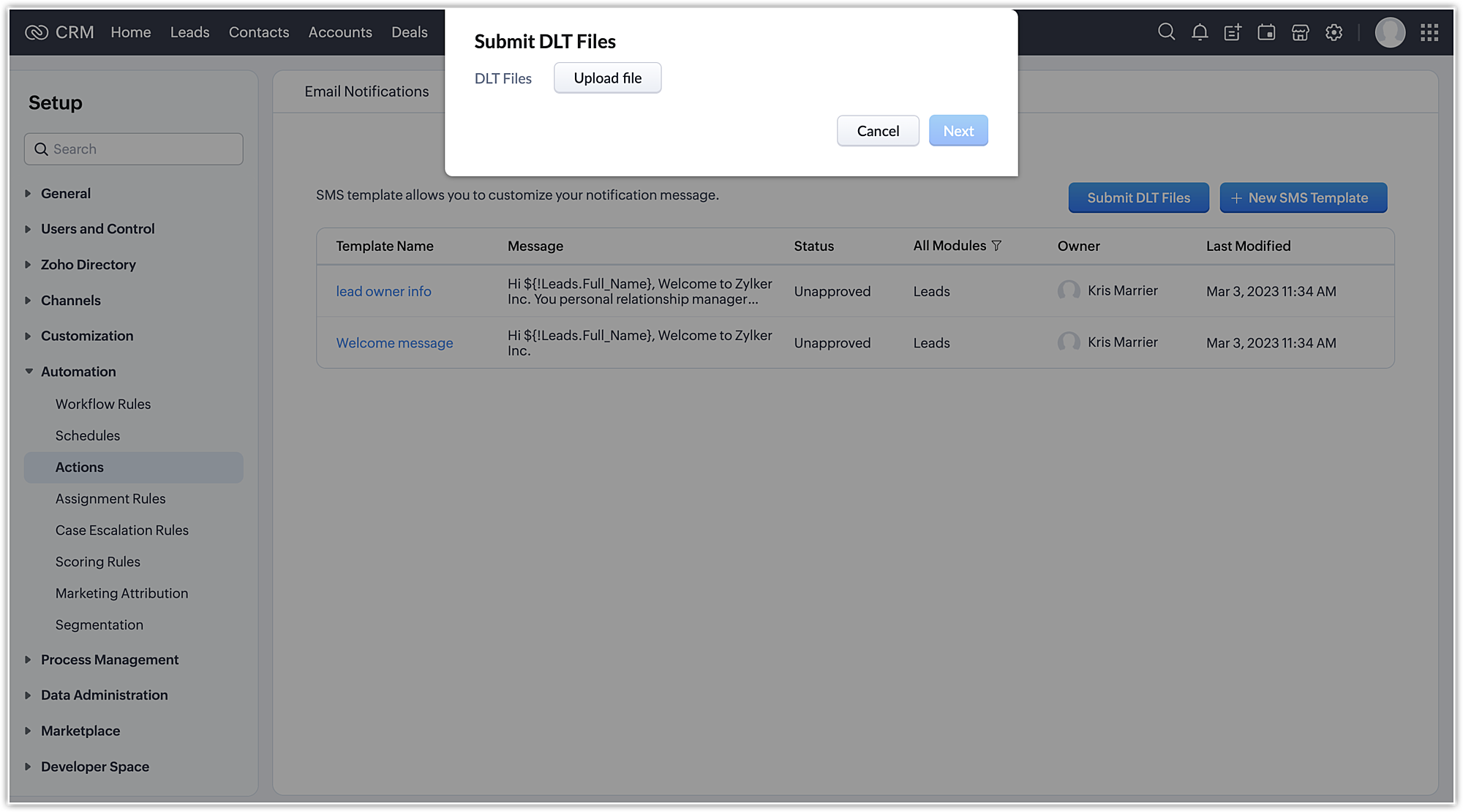Viewport: 1463px width, 812px height.
Task: Open the Contacts tab
Action: tap(258, 32)
